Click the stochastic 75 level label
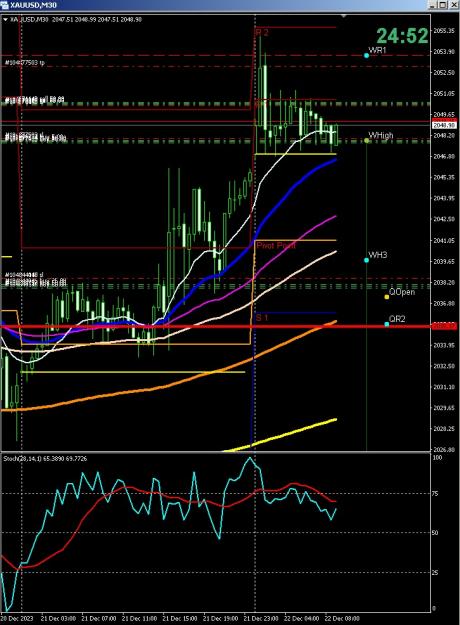The height and width of the screenshot is (625, 460). (435, 493)
